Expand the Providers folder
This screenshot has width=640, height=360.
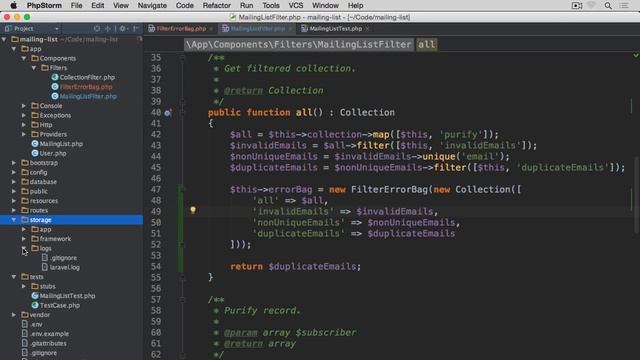24,134
